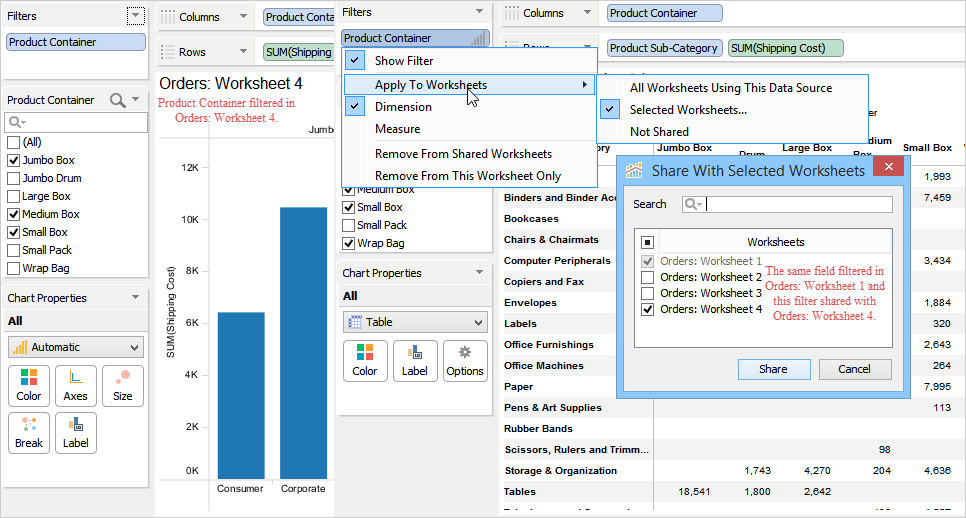Click the Consumer bar in the chart
The image size is (966, 518).
241,395
